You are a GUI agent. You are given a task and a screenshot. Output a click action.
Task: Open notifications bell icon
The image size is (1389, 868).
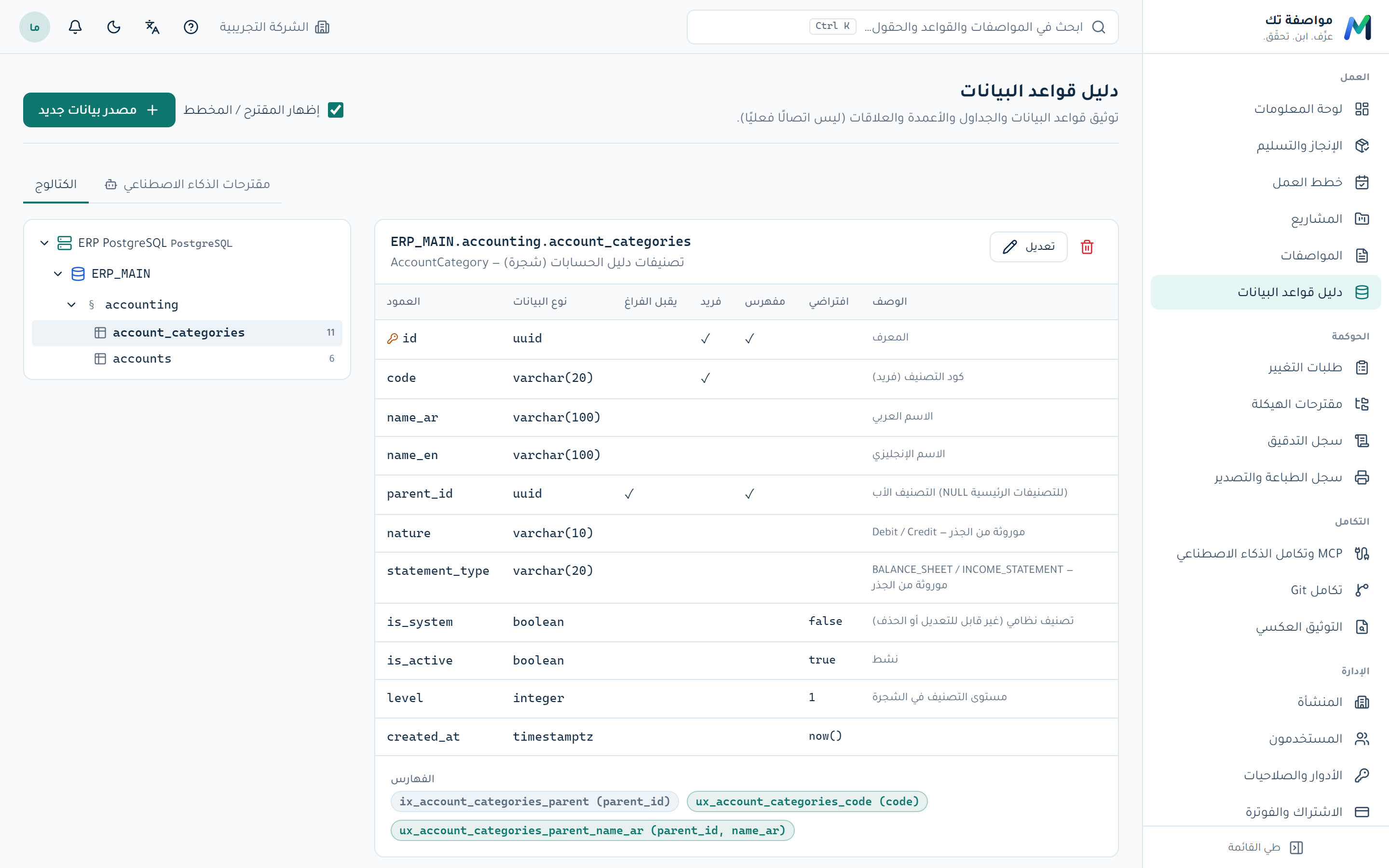[x=75, y=27]
